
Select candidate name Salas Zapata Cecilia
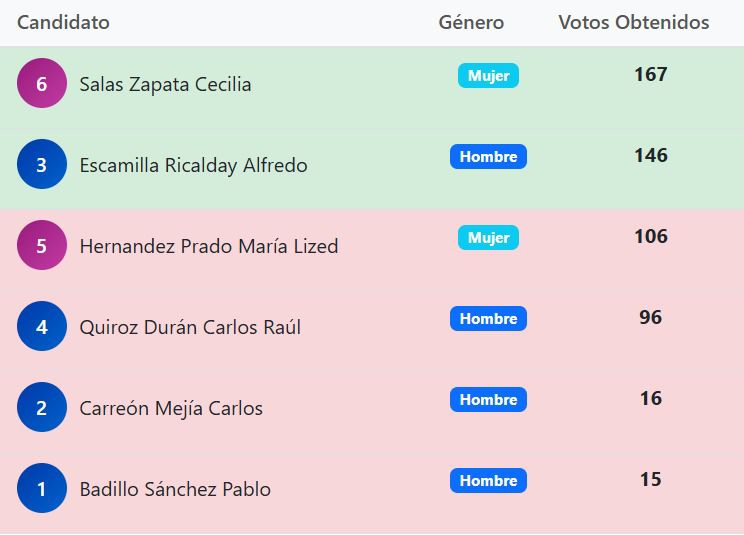tap(165, 85)
